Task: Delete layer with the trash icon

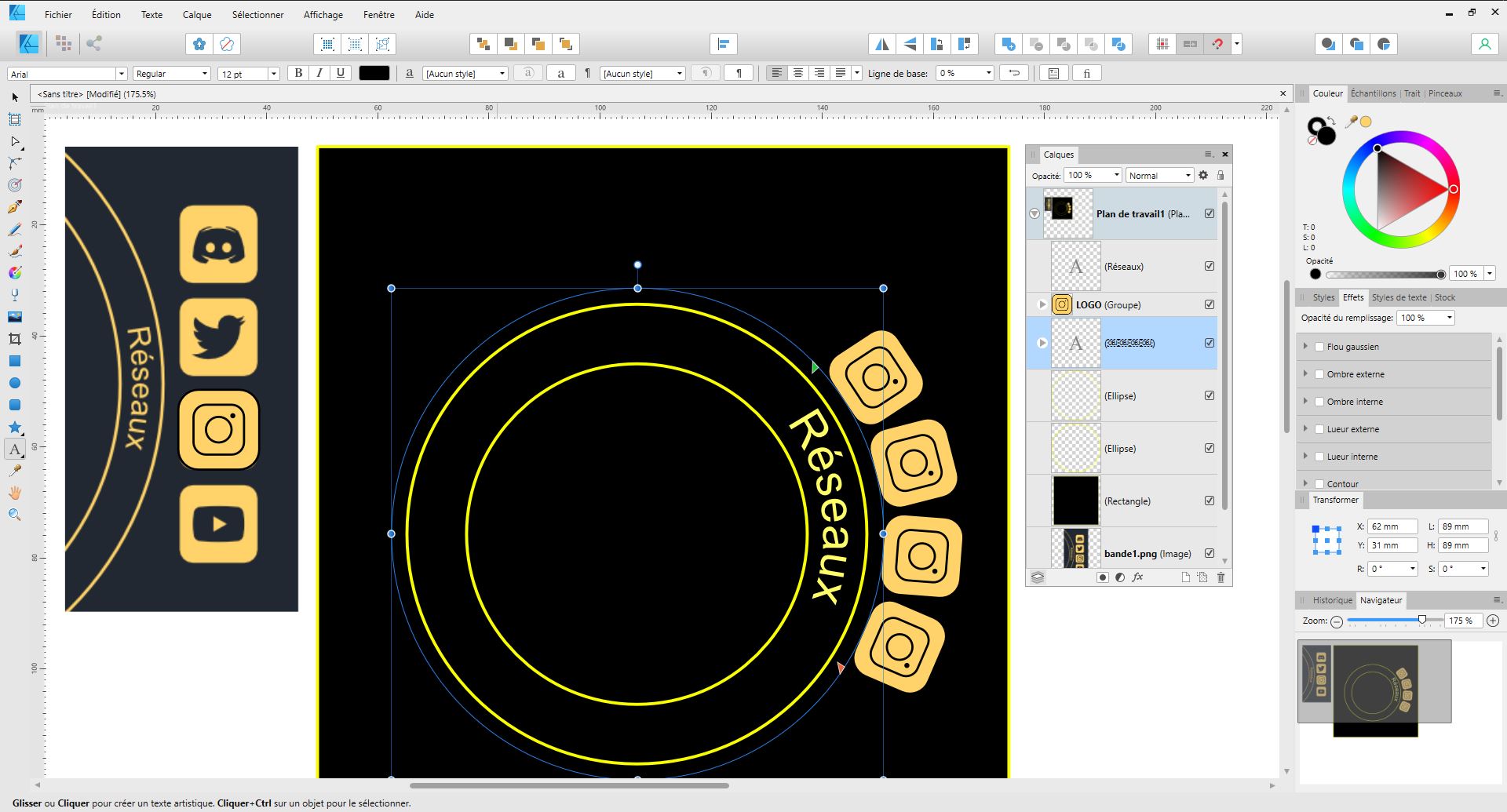Action: 1221,577
